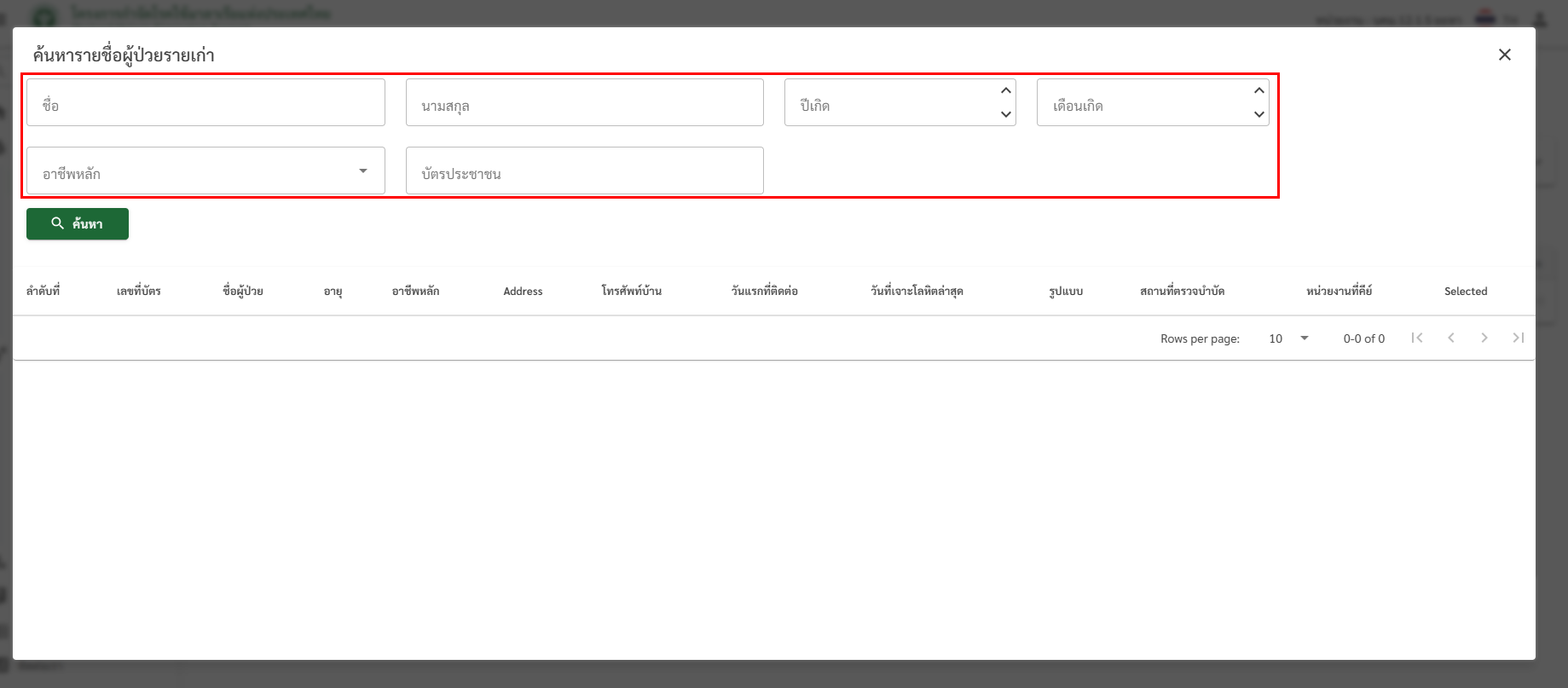The image size is (1568, 688).
Task: Increase the เดือนเกิด value with up arrow
Action: [1258, 90]
